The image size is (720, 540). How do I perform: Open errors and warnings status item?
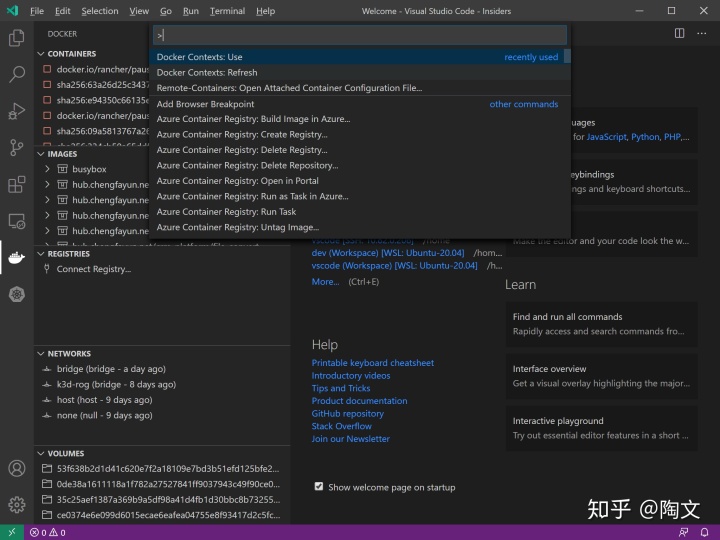point(48,533)
